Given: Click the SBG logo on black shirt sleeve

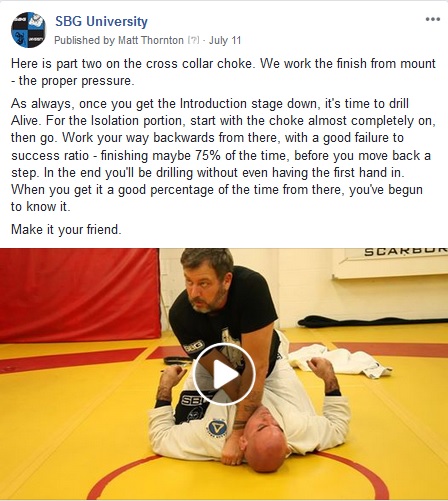Looking at the screenshot, I should point(194,347).
